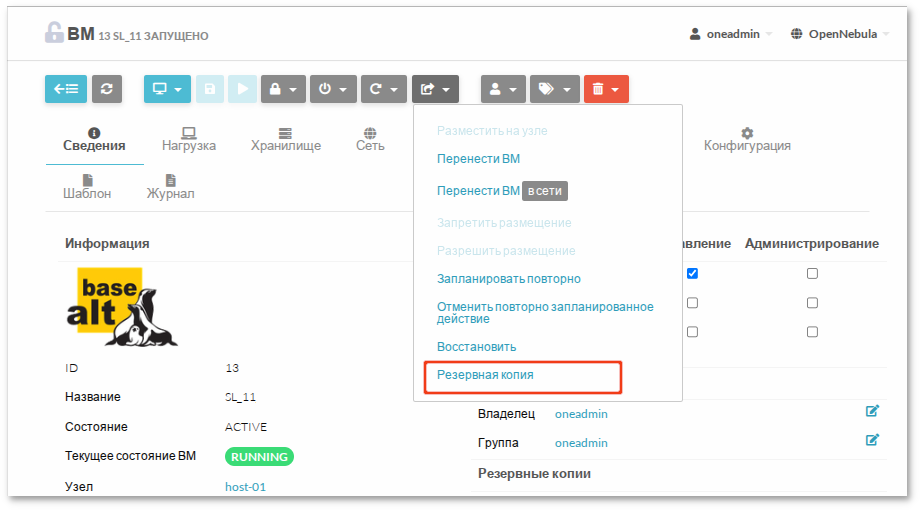Open the tag labels dropdown

555,89
